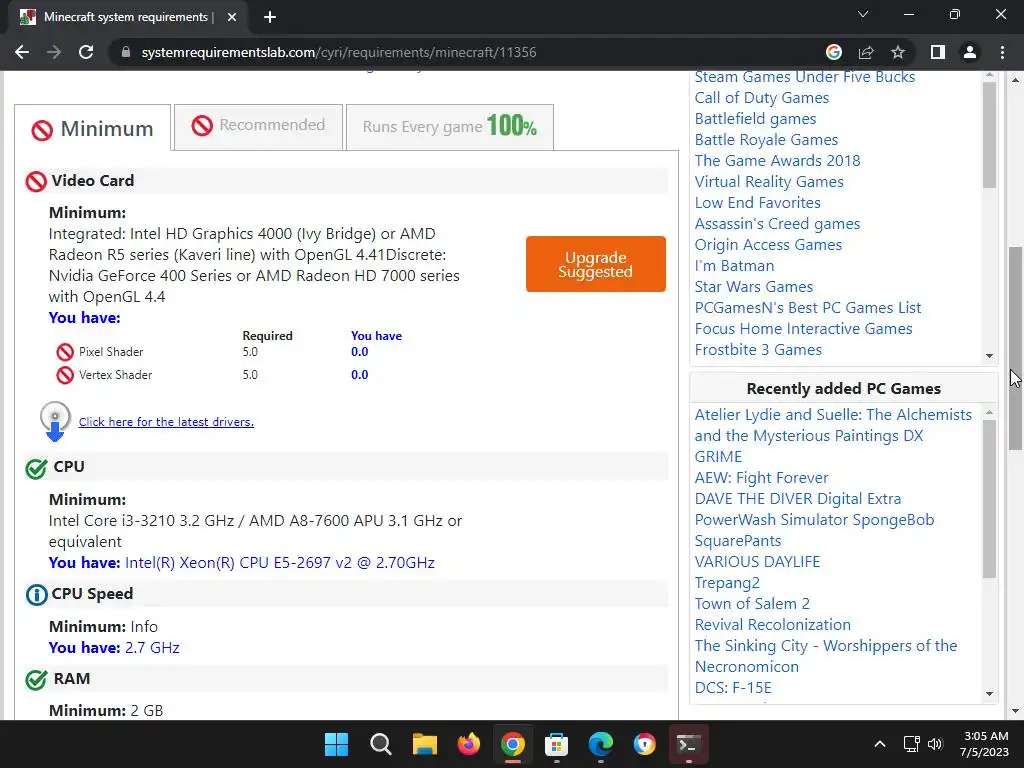Click the Pixel Shader fail icon
This screenshot has height=768, width=1024.
coord(65,352)
